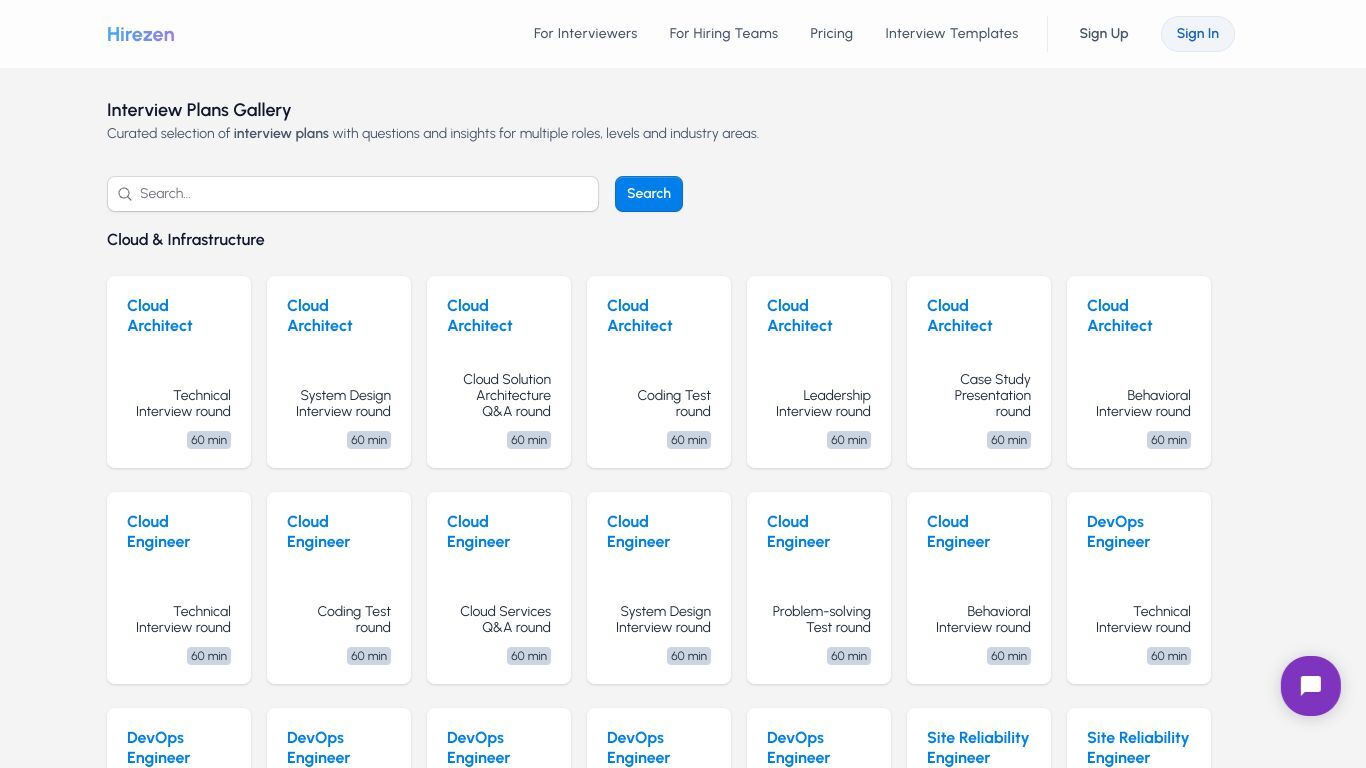The image size is (1366, 768).
Task: Click the Hirezen logo
Action: (141, 34)
